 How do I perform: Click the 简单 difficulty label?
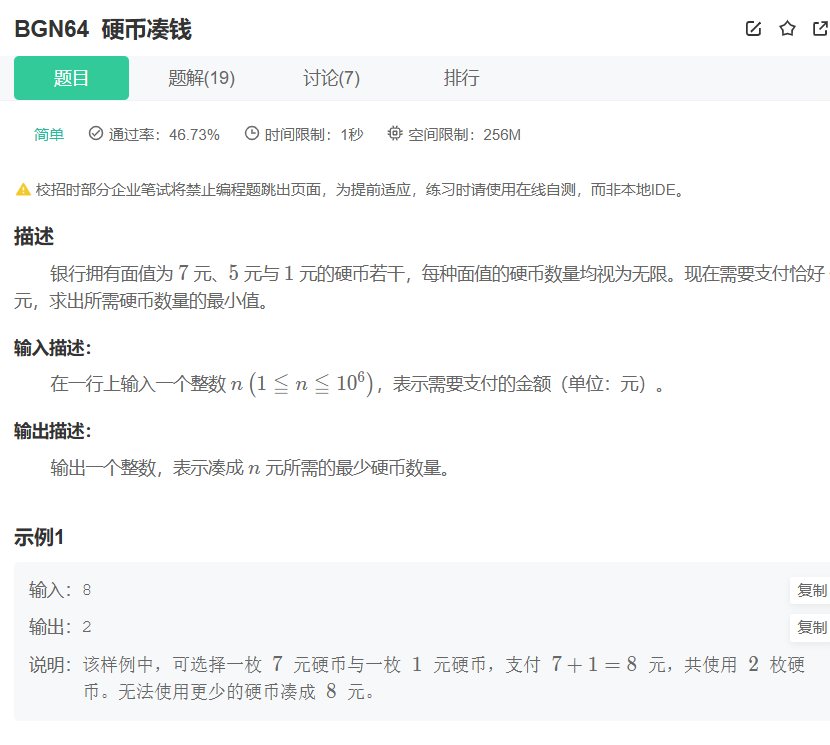49,134
